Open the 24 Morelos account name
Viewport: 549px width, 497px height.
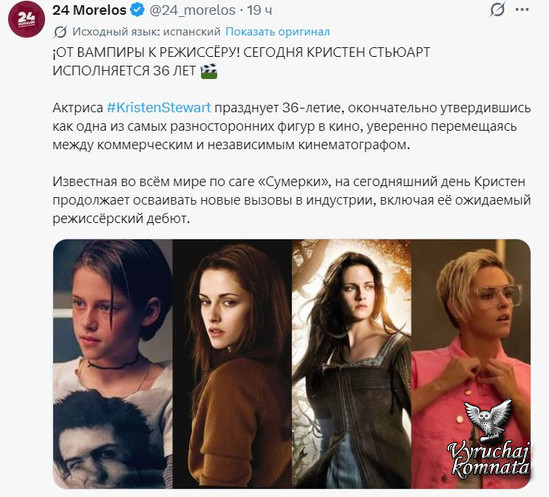pyautogui.click(x=89, y=10)
